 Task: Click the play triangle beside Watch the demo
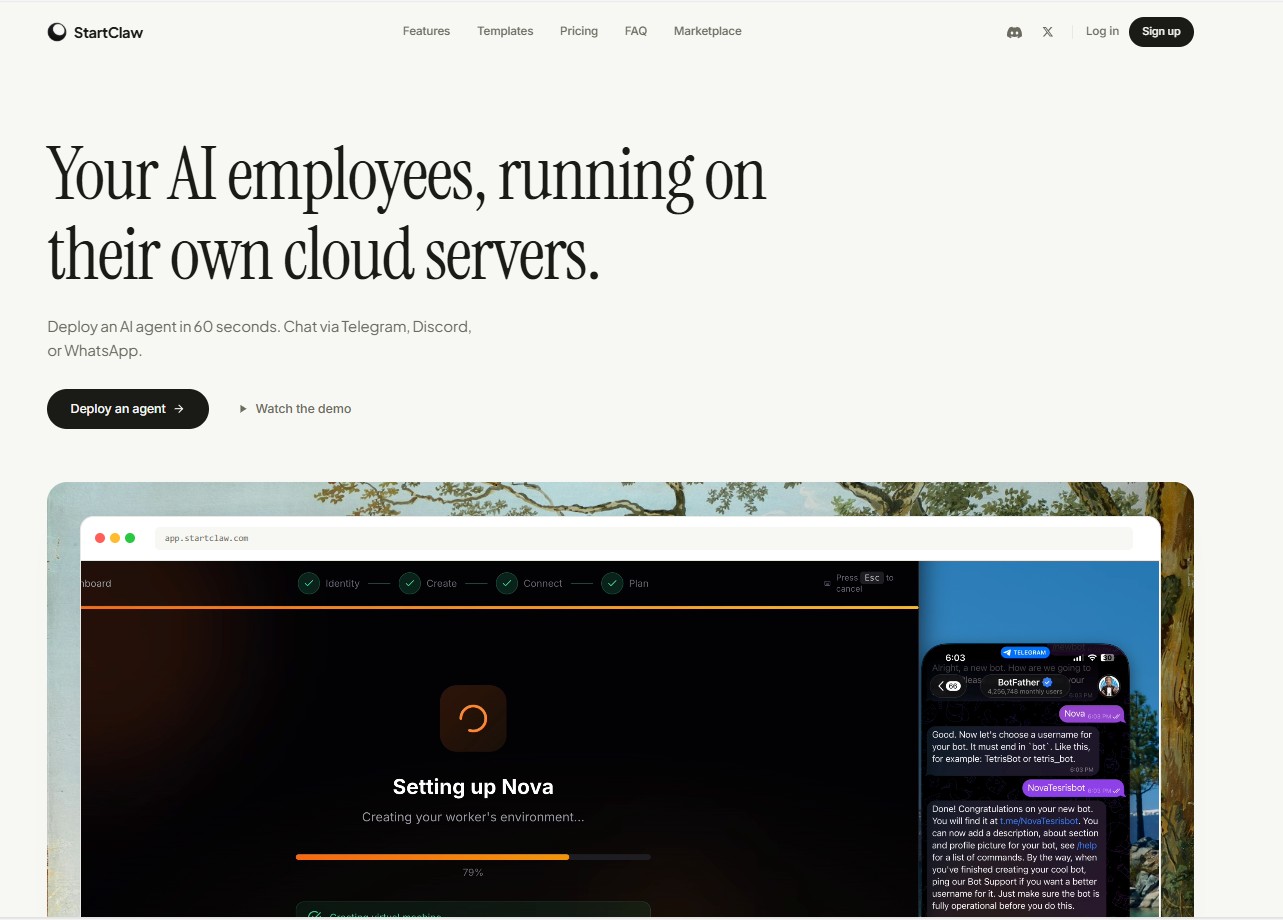coord(242,408)
